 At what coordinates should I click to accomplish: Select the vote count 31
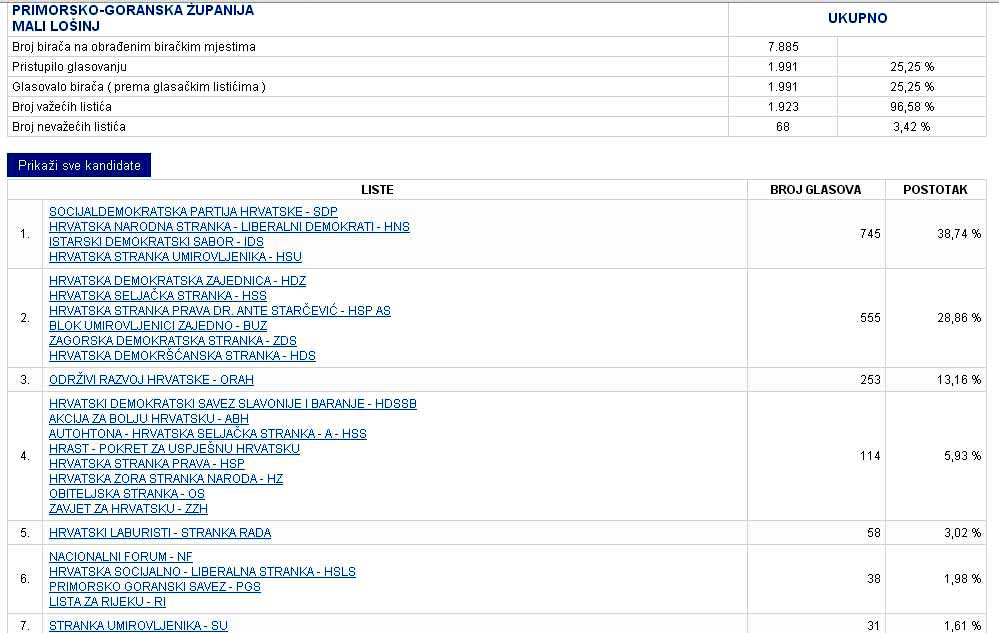pyautogui.click(x=873, y=626)
